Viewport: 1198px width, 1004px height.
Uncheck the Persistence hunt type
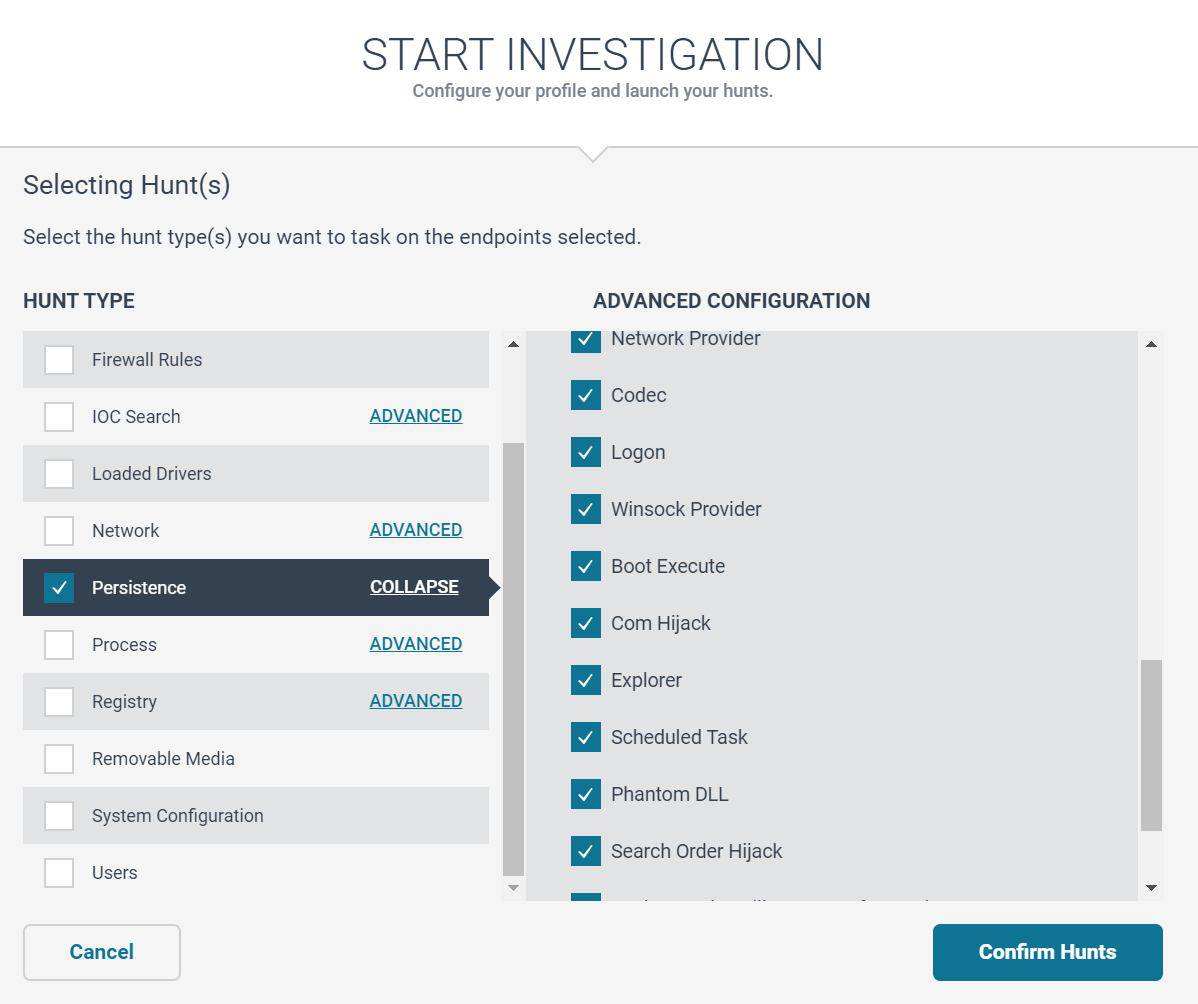tap(59, 588)
